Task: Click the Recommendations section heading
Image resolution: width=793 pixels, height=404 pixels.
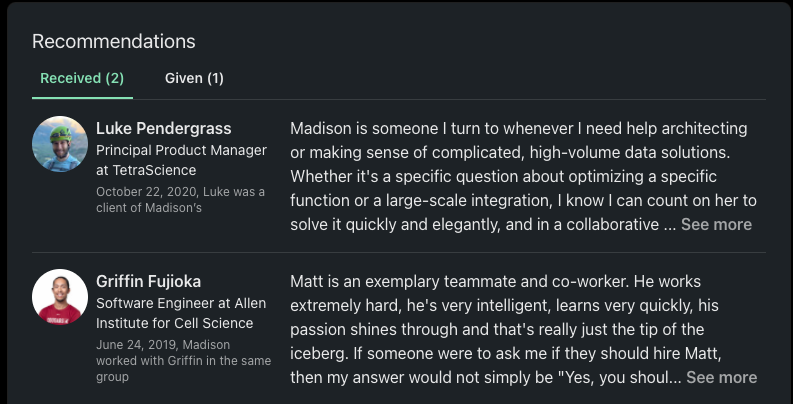Action: [x=114, y=41]
